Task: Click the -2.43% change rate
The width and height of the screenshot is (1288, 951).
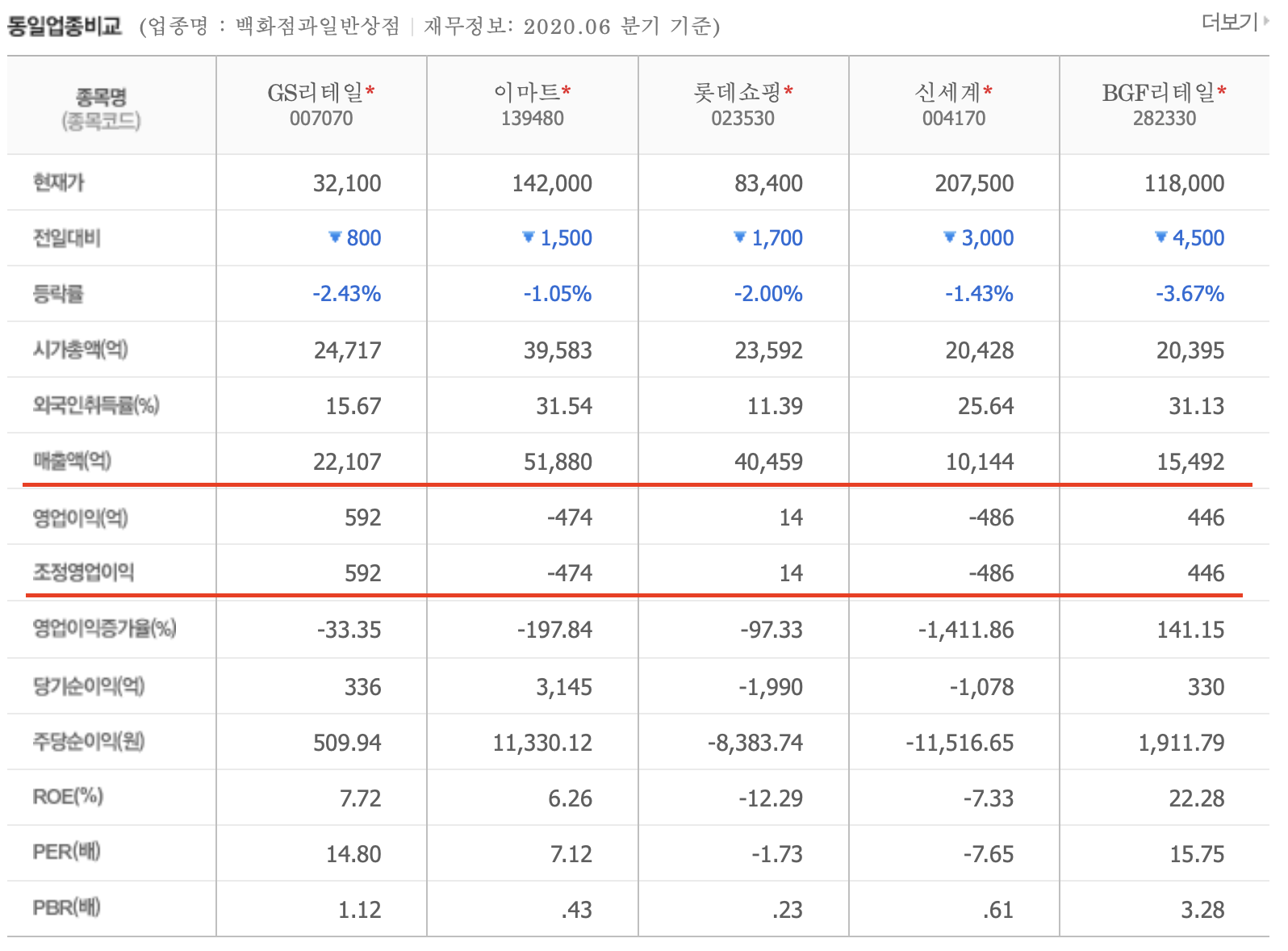Action: (347, 294)
